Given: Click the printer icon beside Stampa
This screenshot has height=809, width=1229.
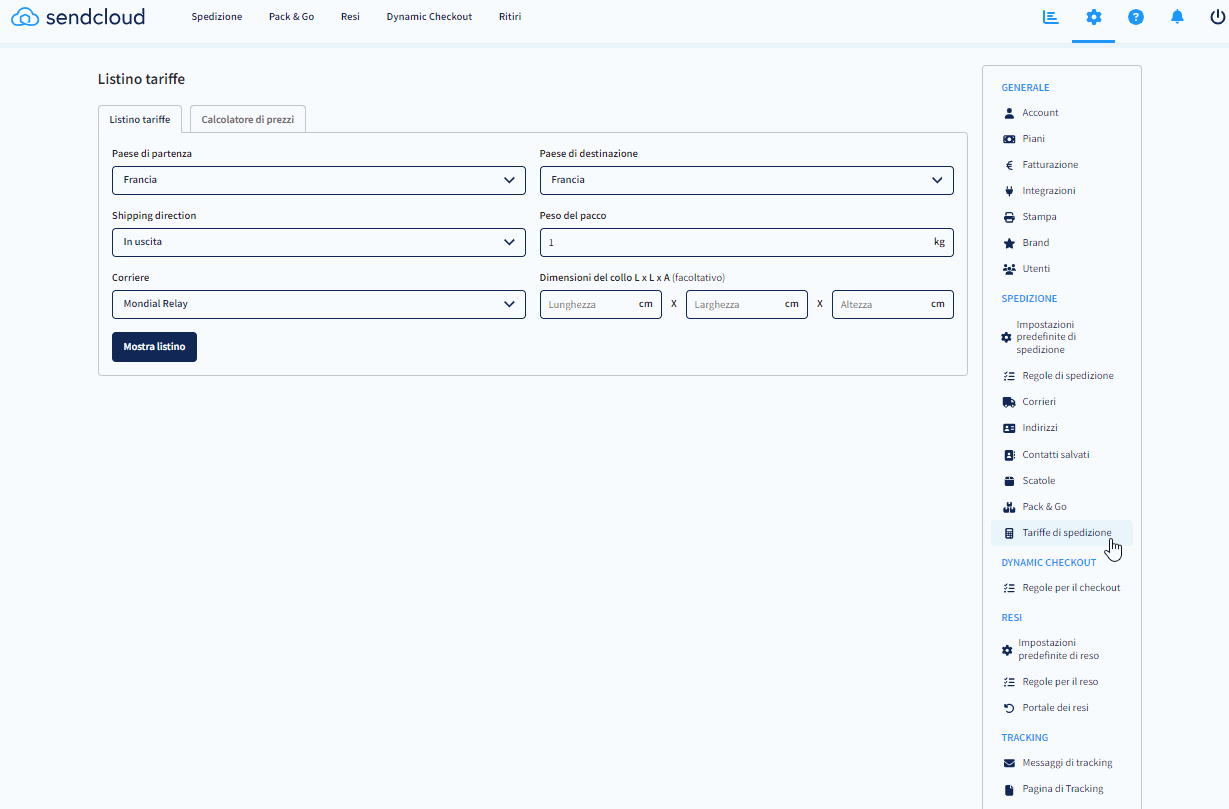Looking at the screenshot, I should click(1009, 217).
